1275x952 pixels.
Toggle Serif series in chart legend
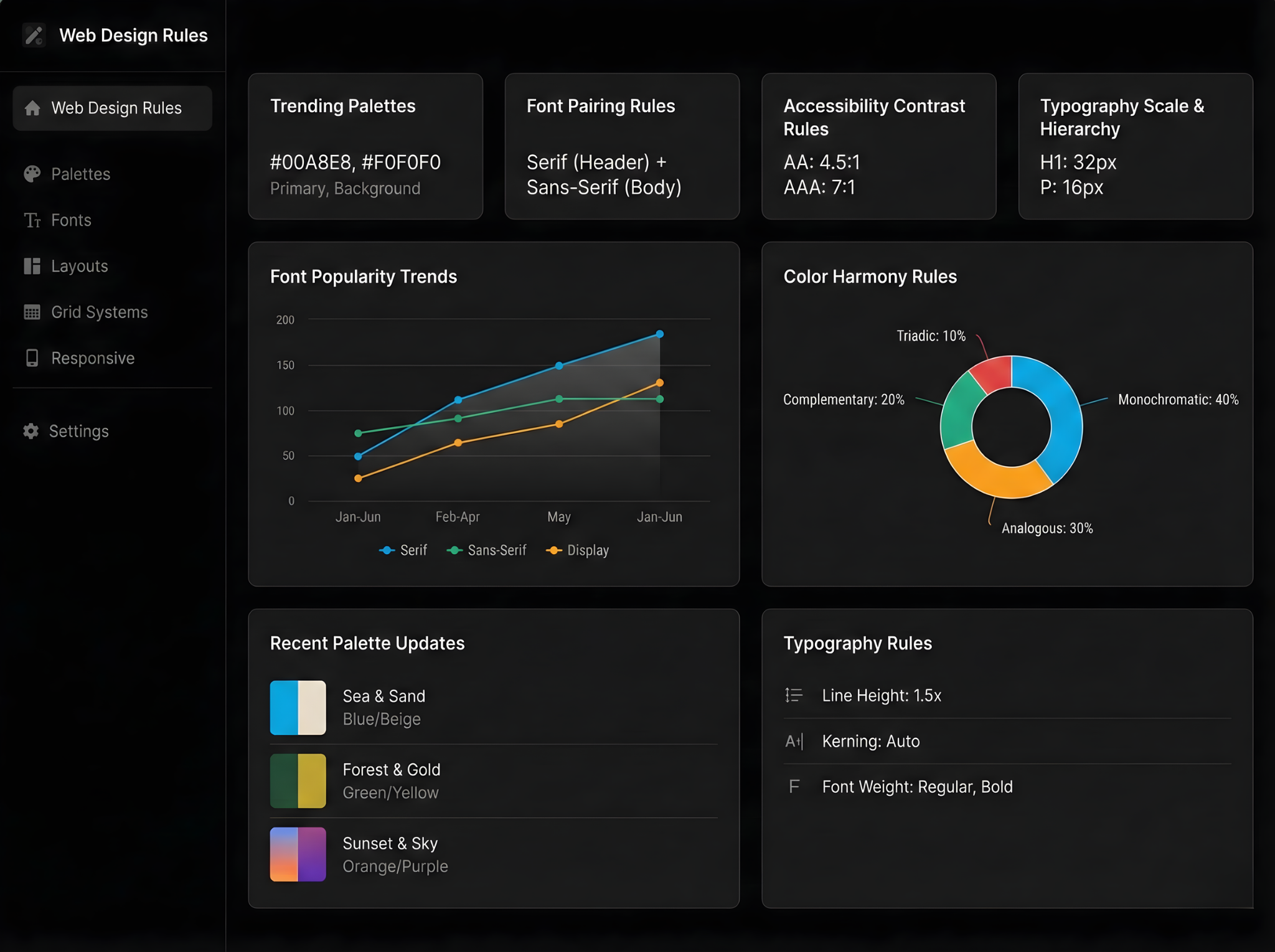coord(403,550)
